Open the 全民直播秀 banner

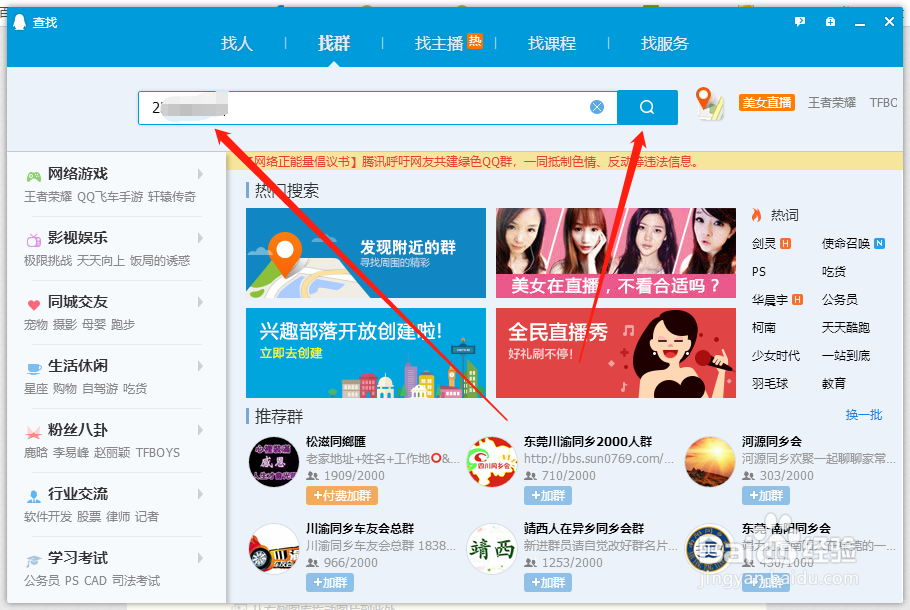tap(616, 353)
